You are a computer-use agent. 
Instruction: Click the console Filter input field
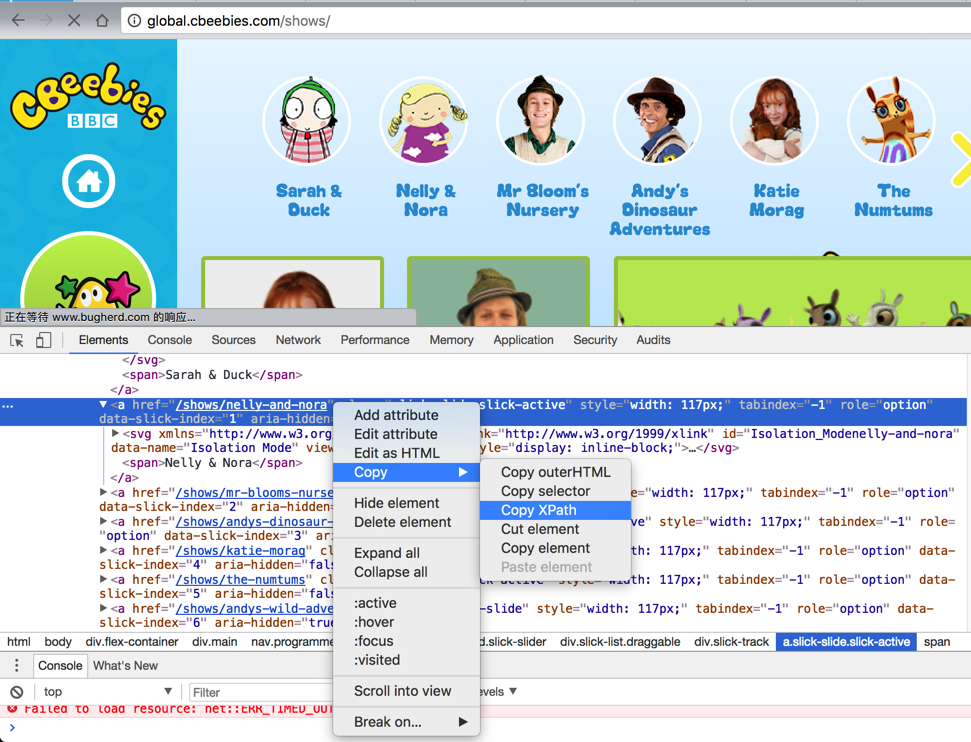coord(260,692)
